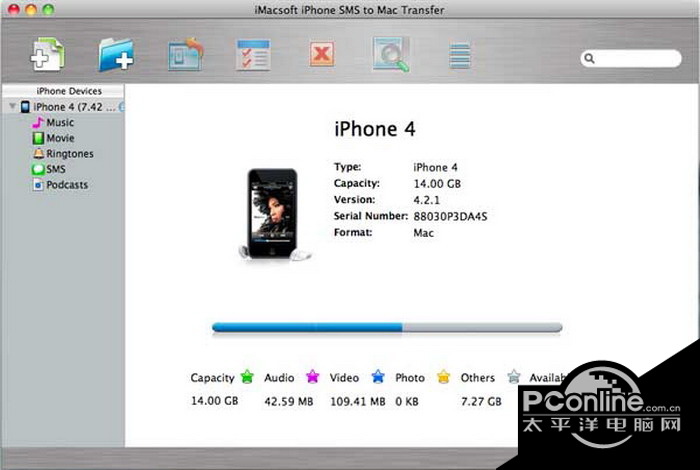Click the checklist select-all toolbar icon
The height and width of the screenshot is (470, 700).
253,55
